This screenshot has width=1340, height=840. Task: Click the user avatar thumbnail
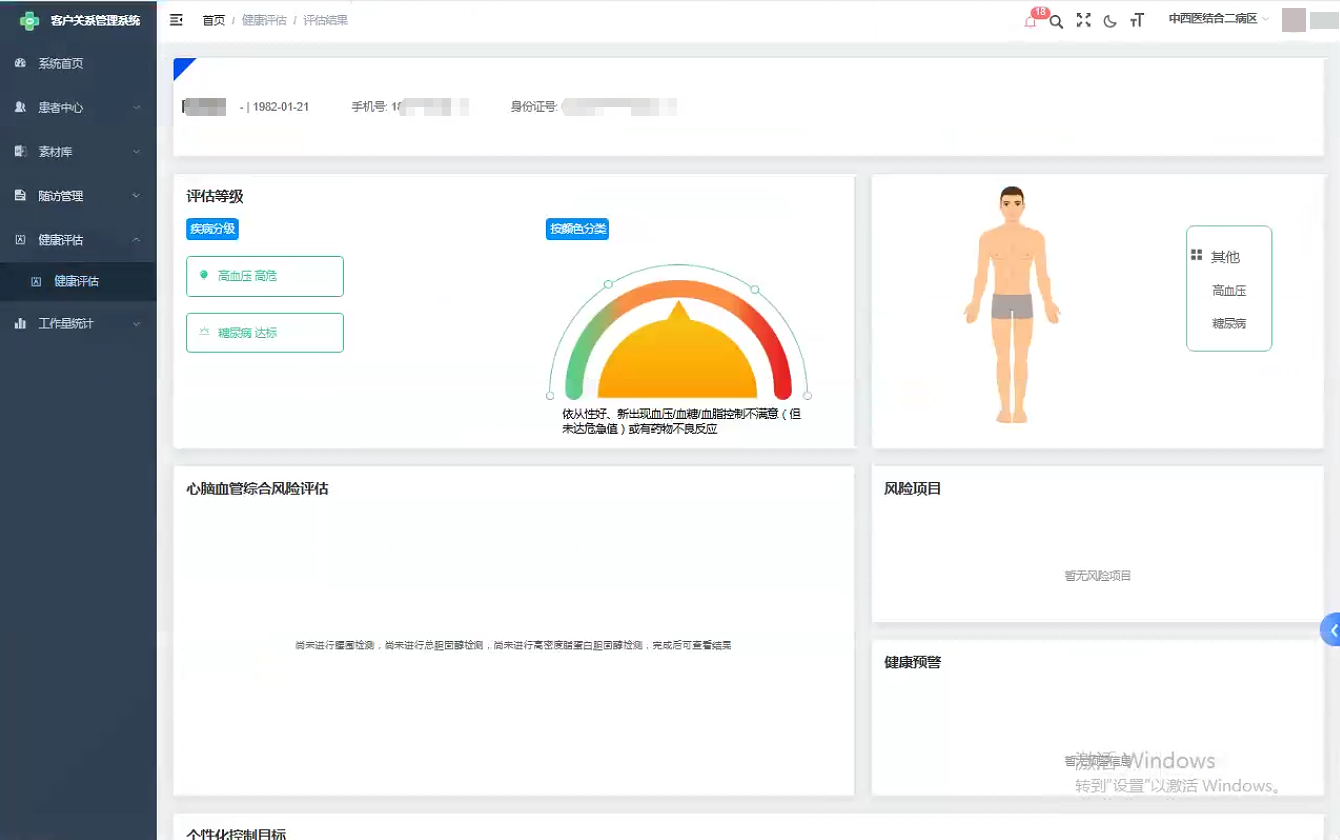click(1293, 20)
